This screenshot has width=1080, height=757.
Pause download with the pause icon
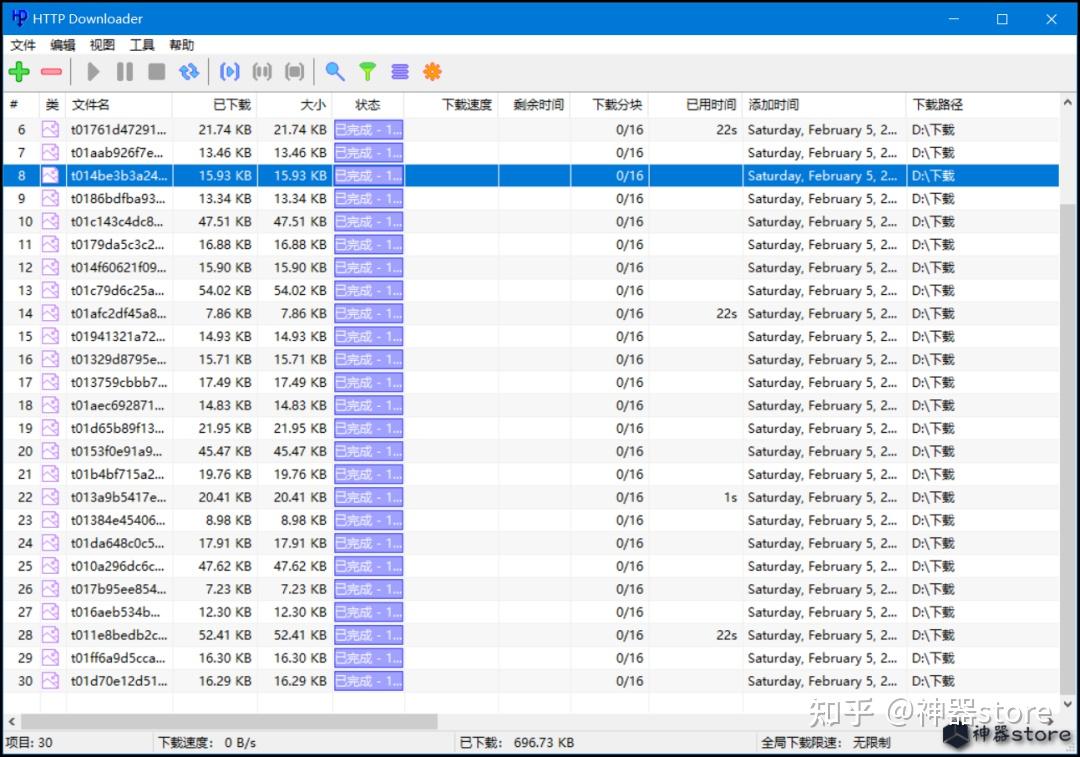tap(125, 72)
